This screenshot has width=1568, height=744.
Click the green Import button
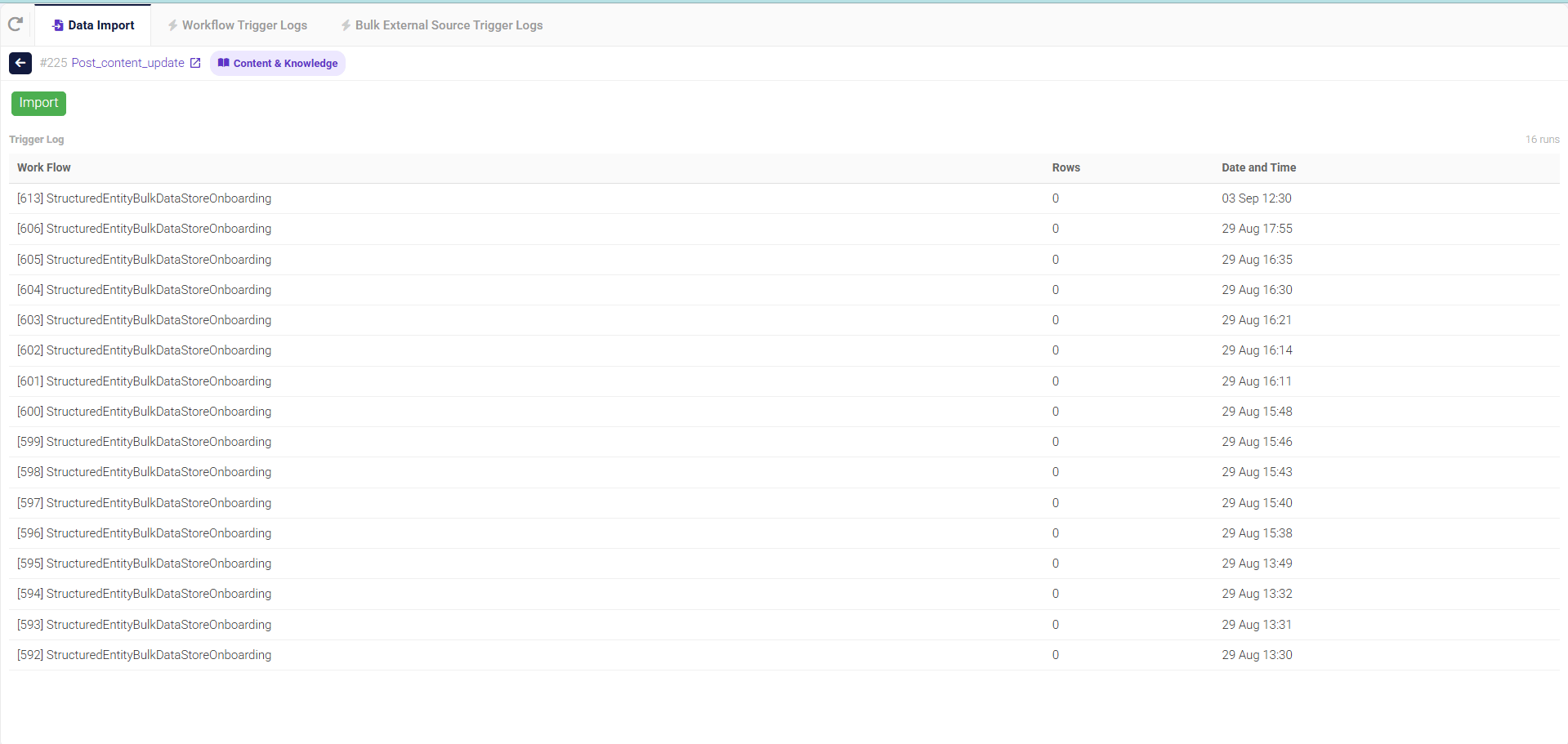(38, 103)
